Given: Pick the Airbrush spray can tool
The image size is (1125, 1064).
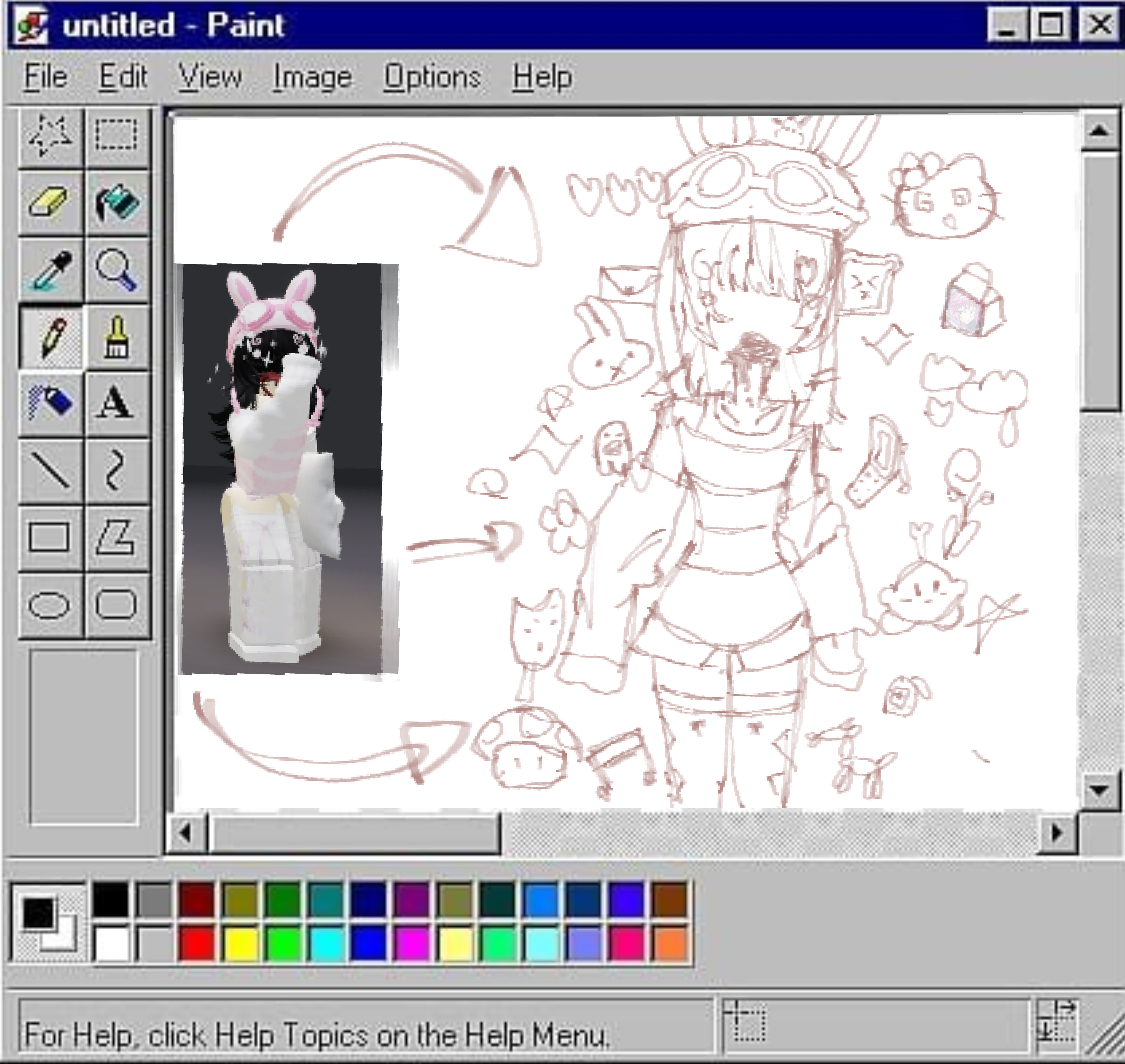Looking at the screenshot, I should [x=51, y=404].
